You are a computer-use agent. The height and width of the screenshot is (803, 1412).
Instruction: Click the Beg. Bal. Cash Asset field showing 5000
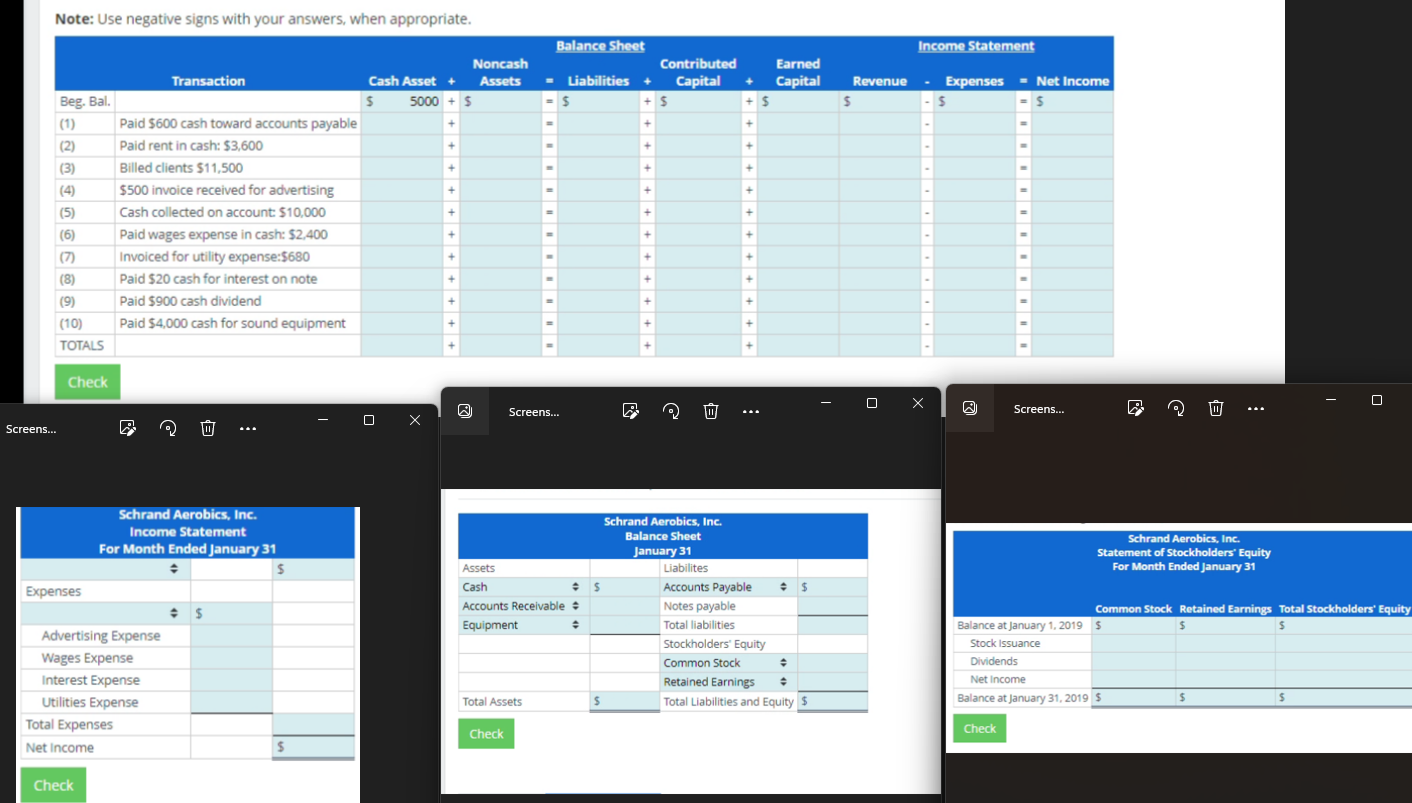[402, 101]
